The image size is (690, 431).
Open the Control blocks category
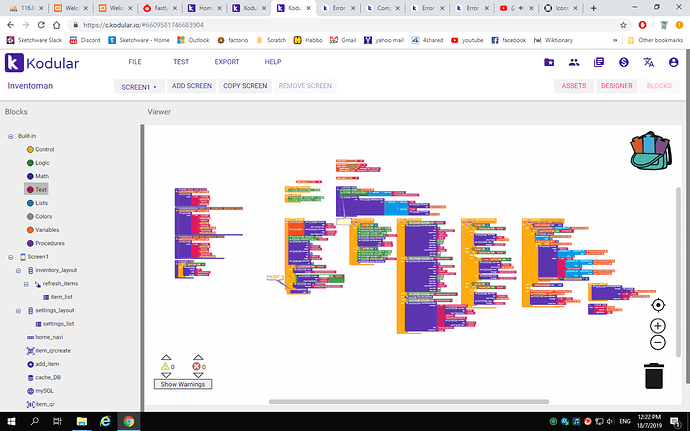40,149
